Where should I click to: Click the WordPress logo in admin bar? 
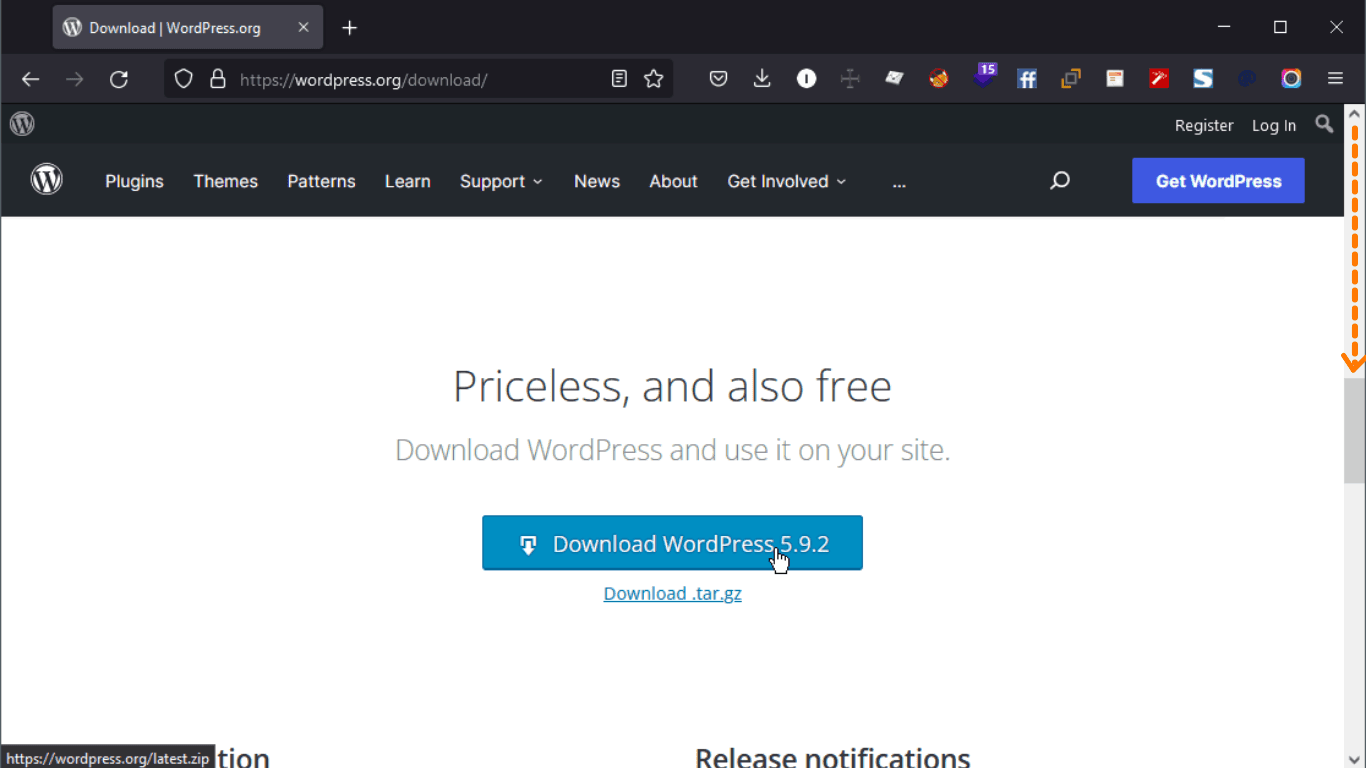click(22, 124)
